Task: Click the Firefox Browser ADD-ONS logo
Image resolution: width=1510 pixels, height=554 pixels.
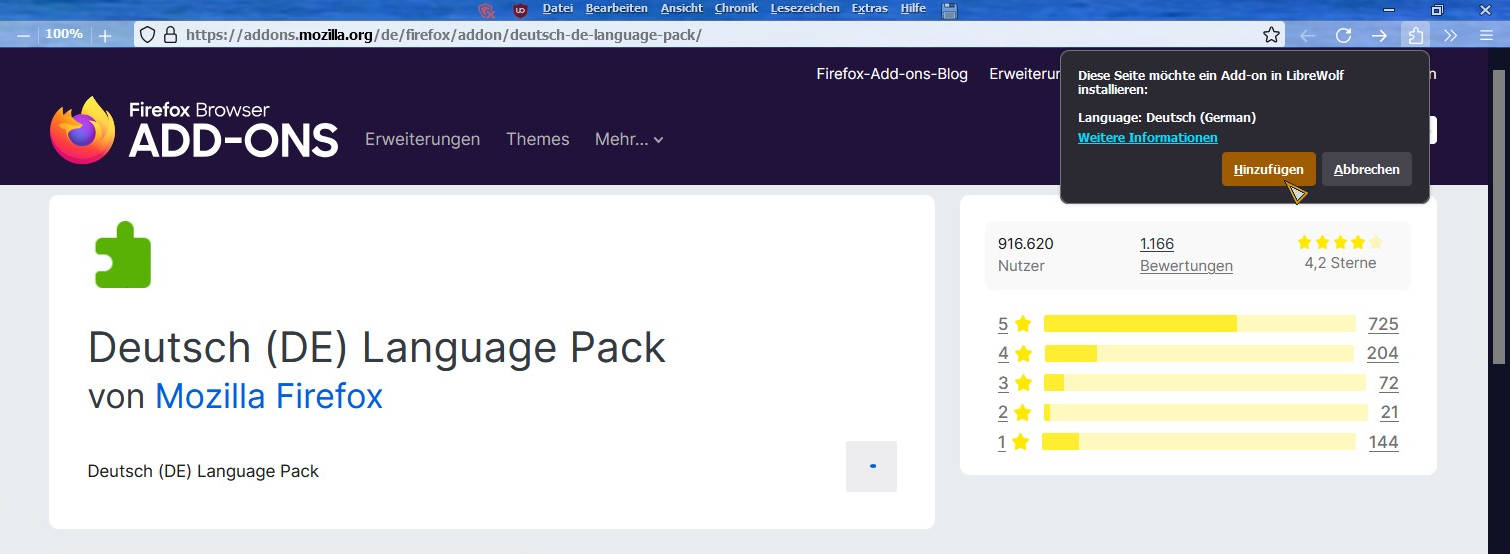Action: point(194,130)
